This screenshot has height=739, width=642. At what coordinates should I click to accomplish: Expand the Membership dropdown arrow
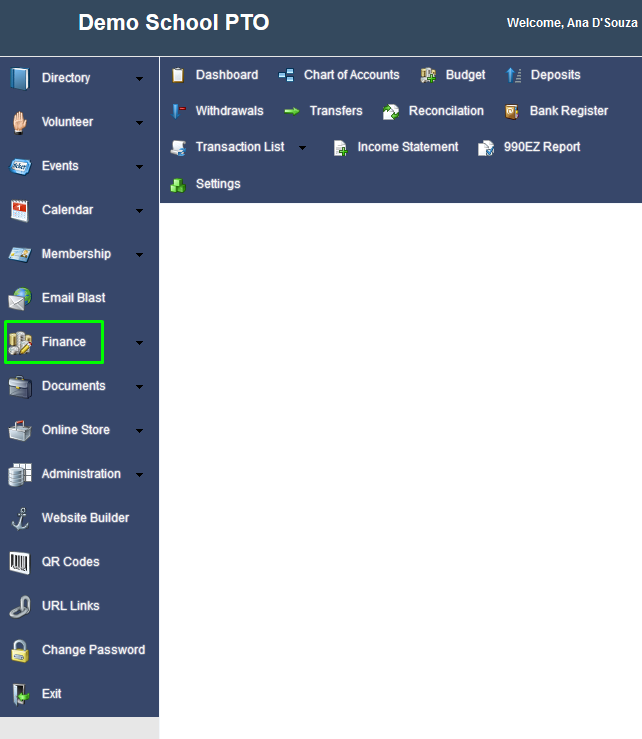[139, 255]
